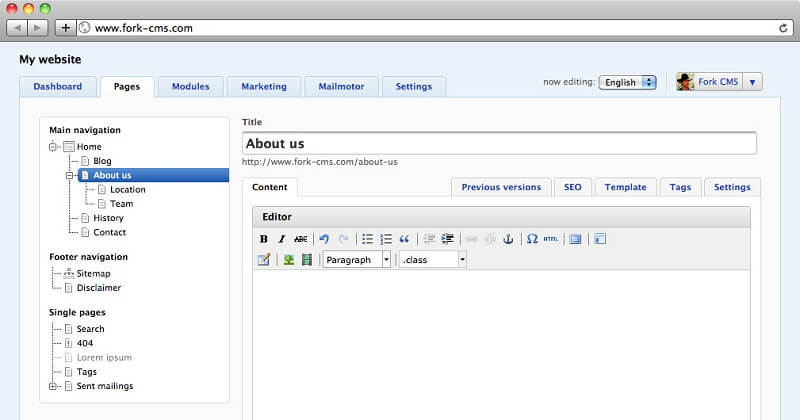The height and width of the screenshot is (420, 800).
Task: Insert an image into the editor
Action: point(289,260)
